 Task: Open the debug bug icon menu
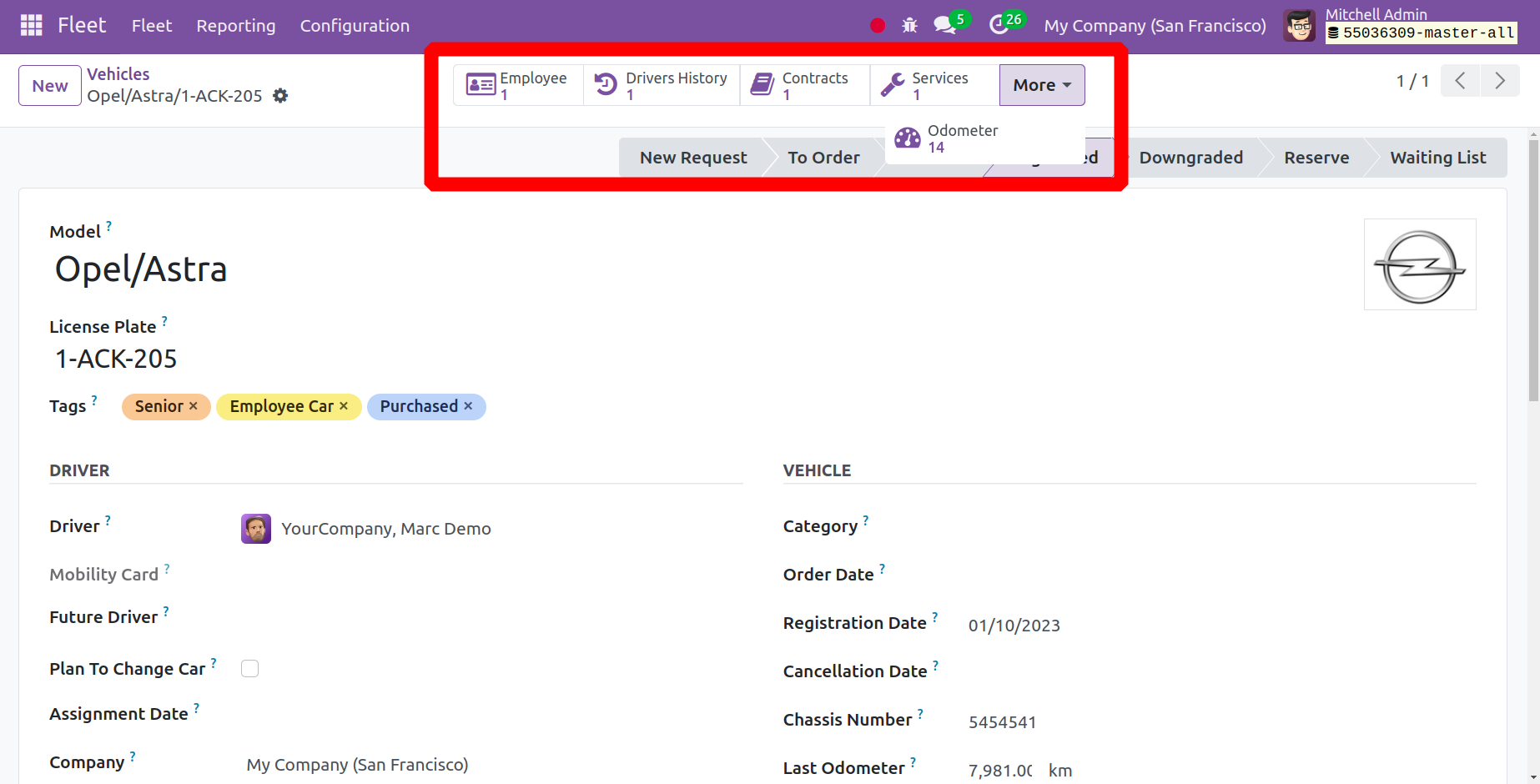coord(909,26)
